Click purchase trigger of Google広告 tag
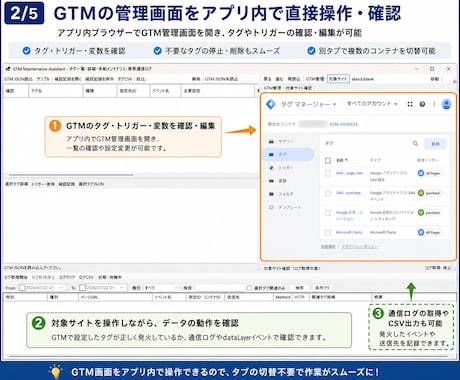This screenshot has height=380, width=460. [x=429, y=212]
